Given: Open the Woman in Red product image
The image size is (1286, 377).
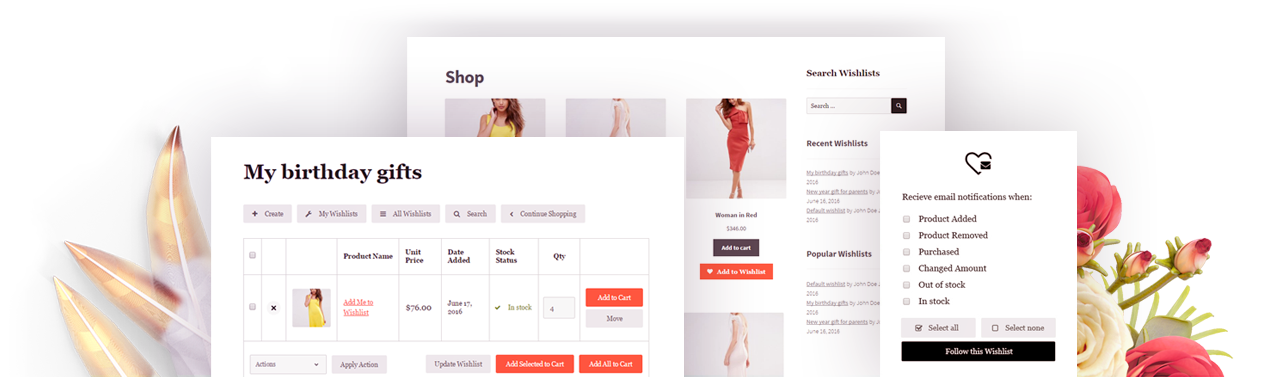Looking at the screenshot, I should click(x=736, y=149).
